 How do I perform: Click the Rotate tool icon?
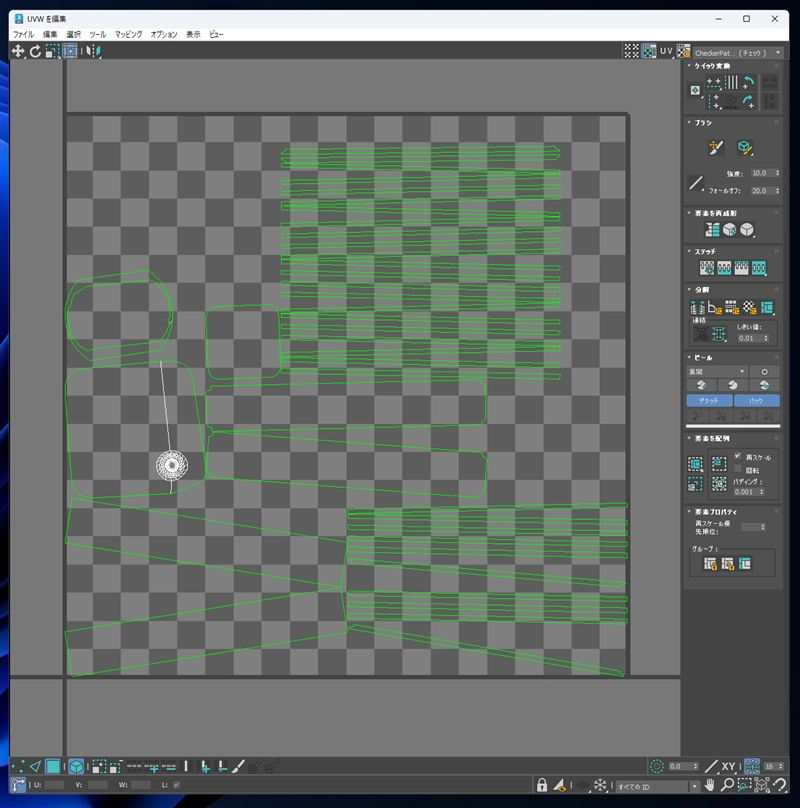[35, 50]
